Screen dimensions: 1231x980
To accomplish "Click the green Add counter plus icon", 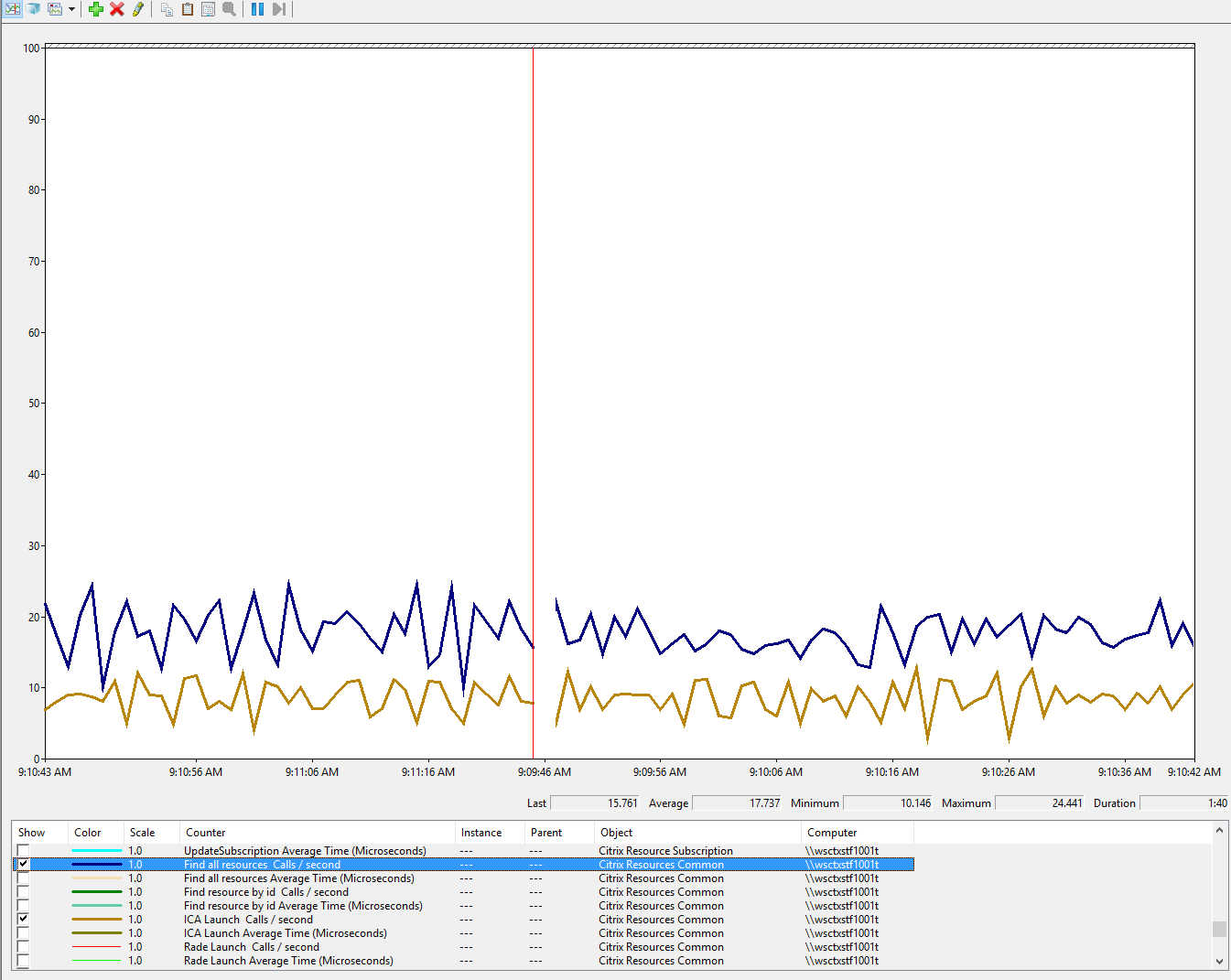I will (x=96, y=9).
